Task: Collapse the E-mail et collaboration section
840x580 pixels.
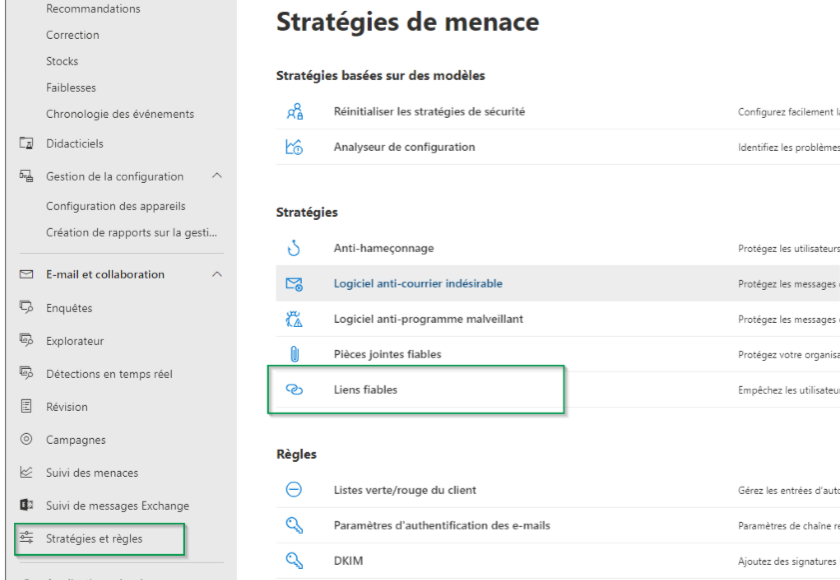Action: [217, 274]
